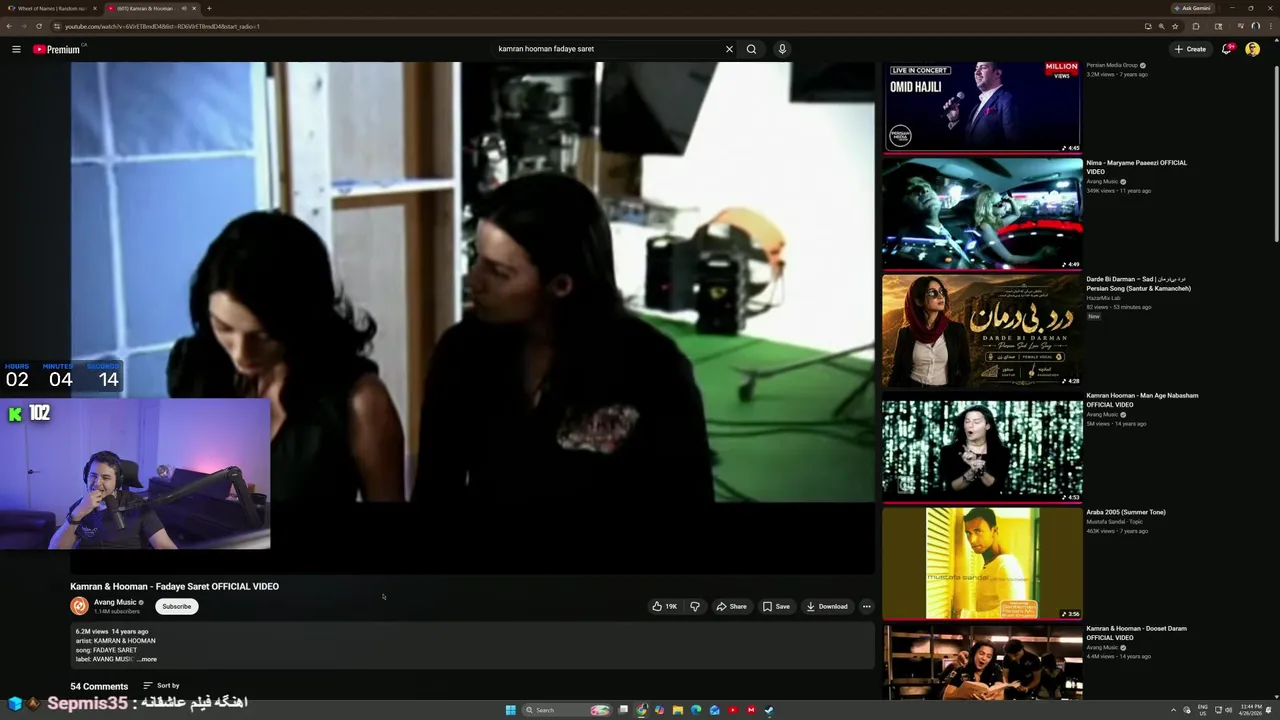Viewport: 1280px width, 720px height.
Task: Open YouTube app in the taskbar
Action: [733, 710]
